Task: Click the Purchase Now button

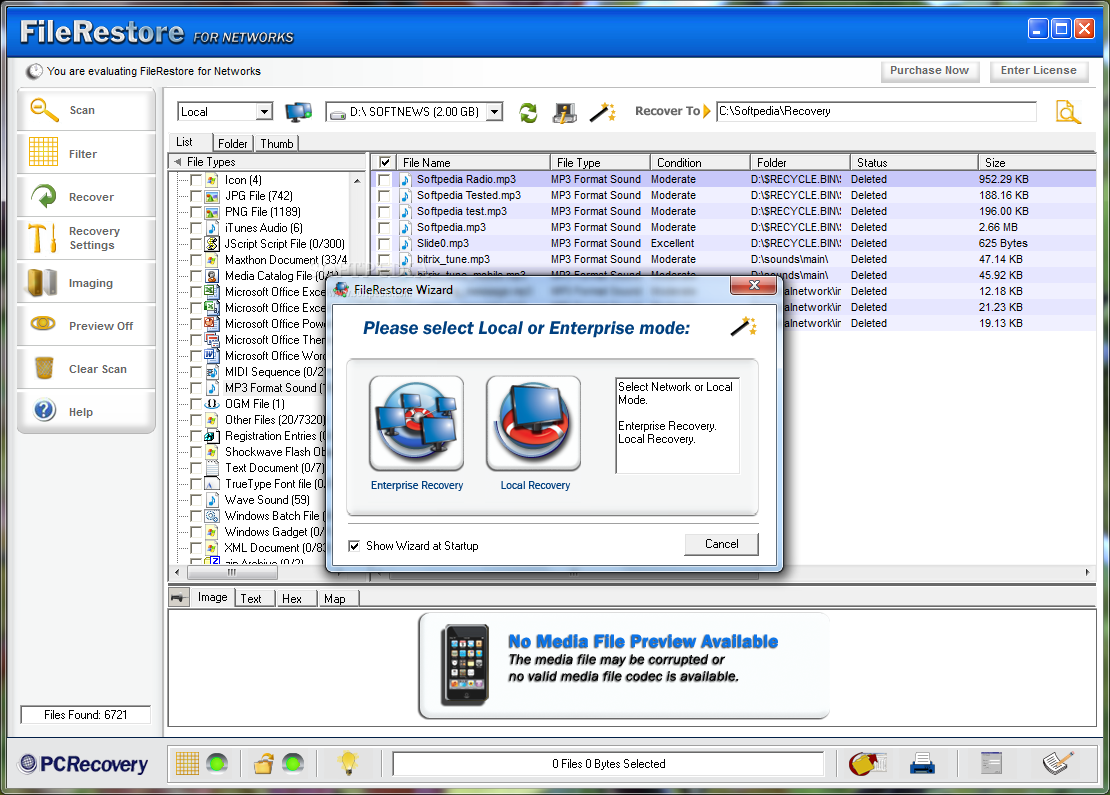Action: (929, 71)
